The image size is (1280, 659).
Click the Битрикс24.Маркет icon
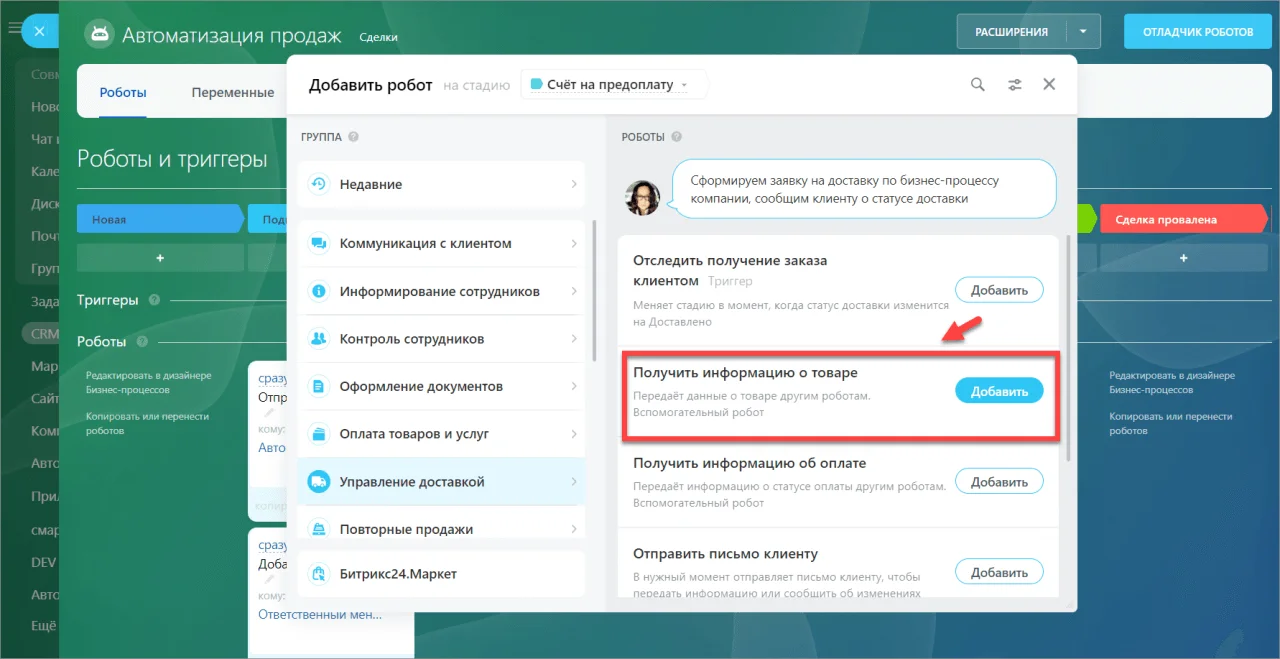[x=319, y=574]
